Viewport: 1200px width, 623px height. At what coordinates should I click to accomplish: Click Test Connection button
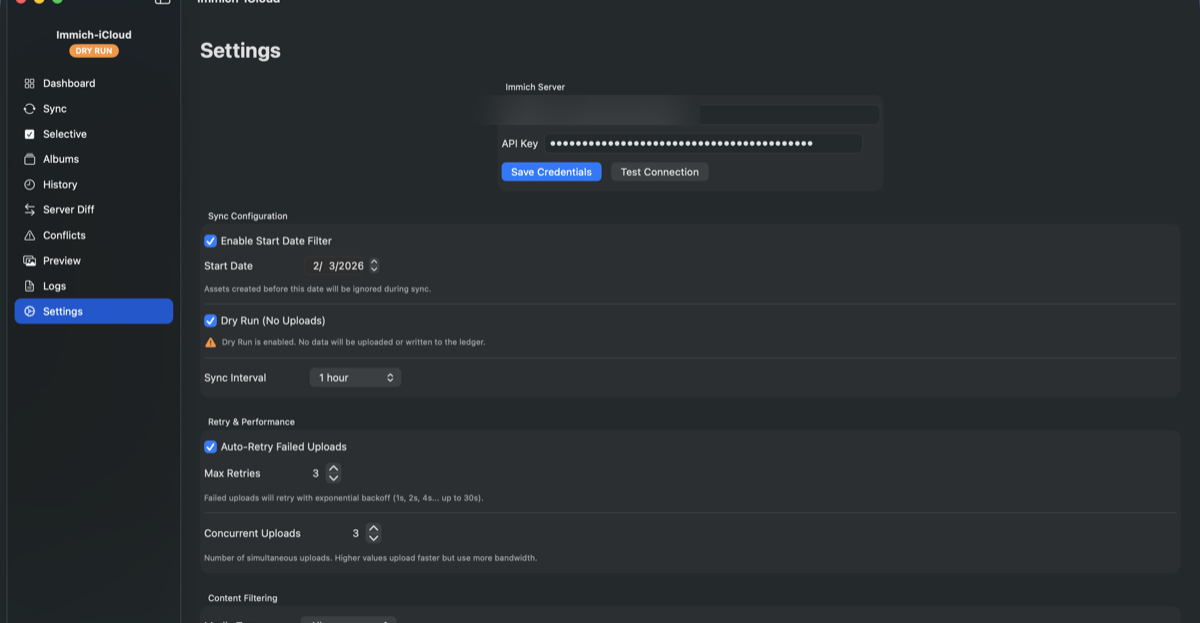[x=660, y=172]
